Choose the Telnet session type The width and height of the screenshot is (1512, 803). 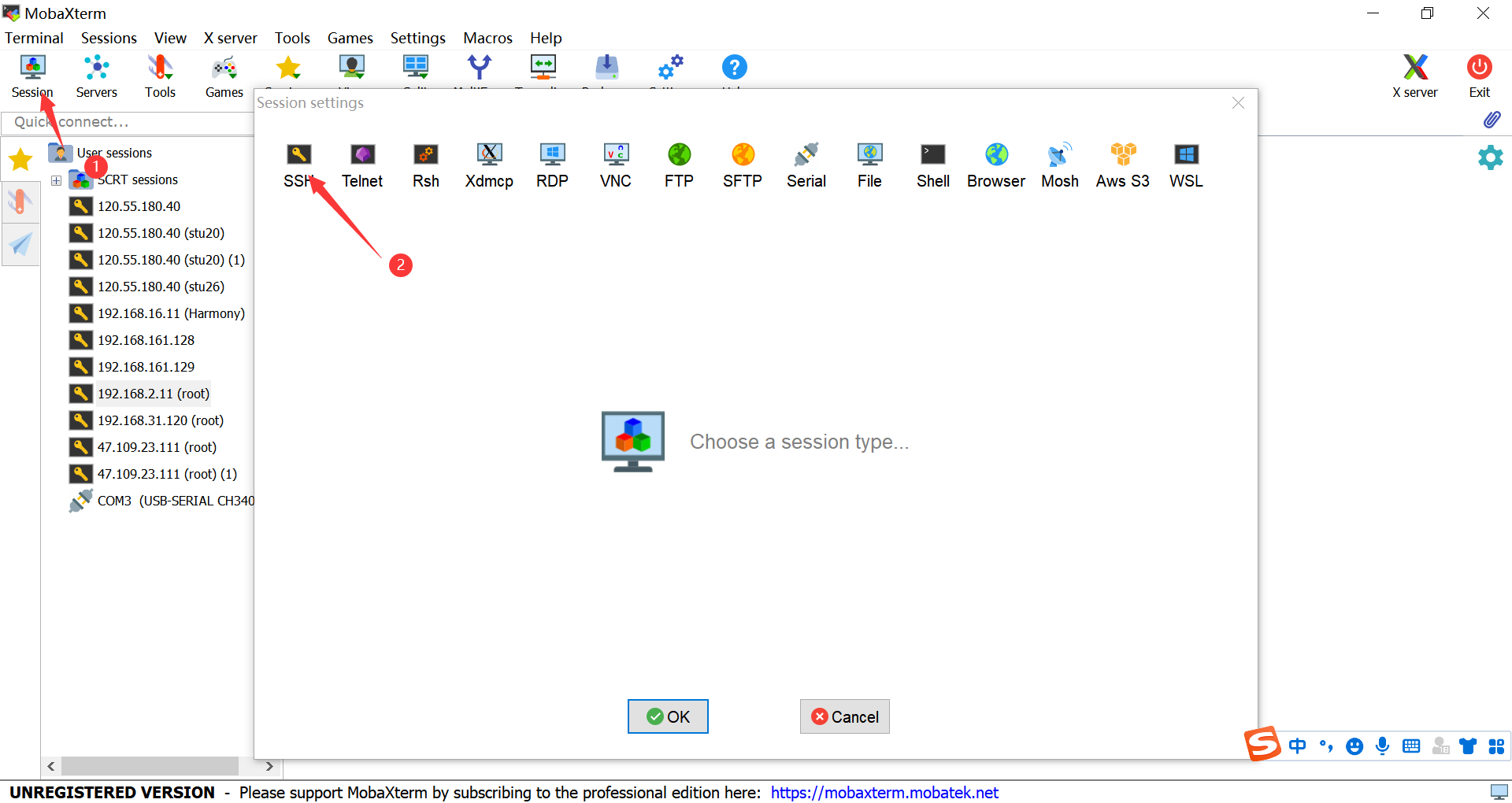[x=362, y=166]
